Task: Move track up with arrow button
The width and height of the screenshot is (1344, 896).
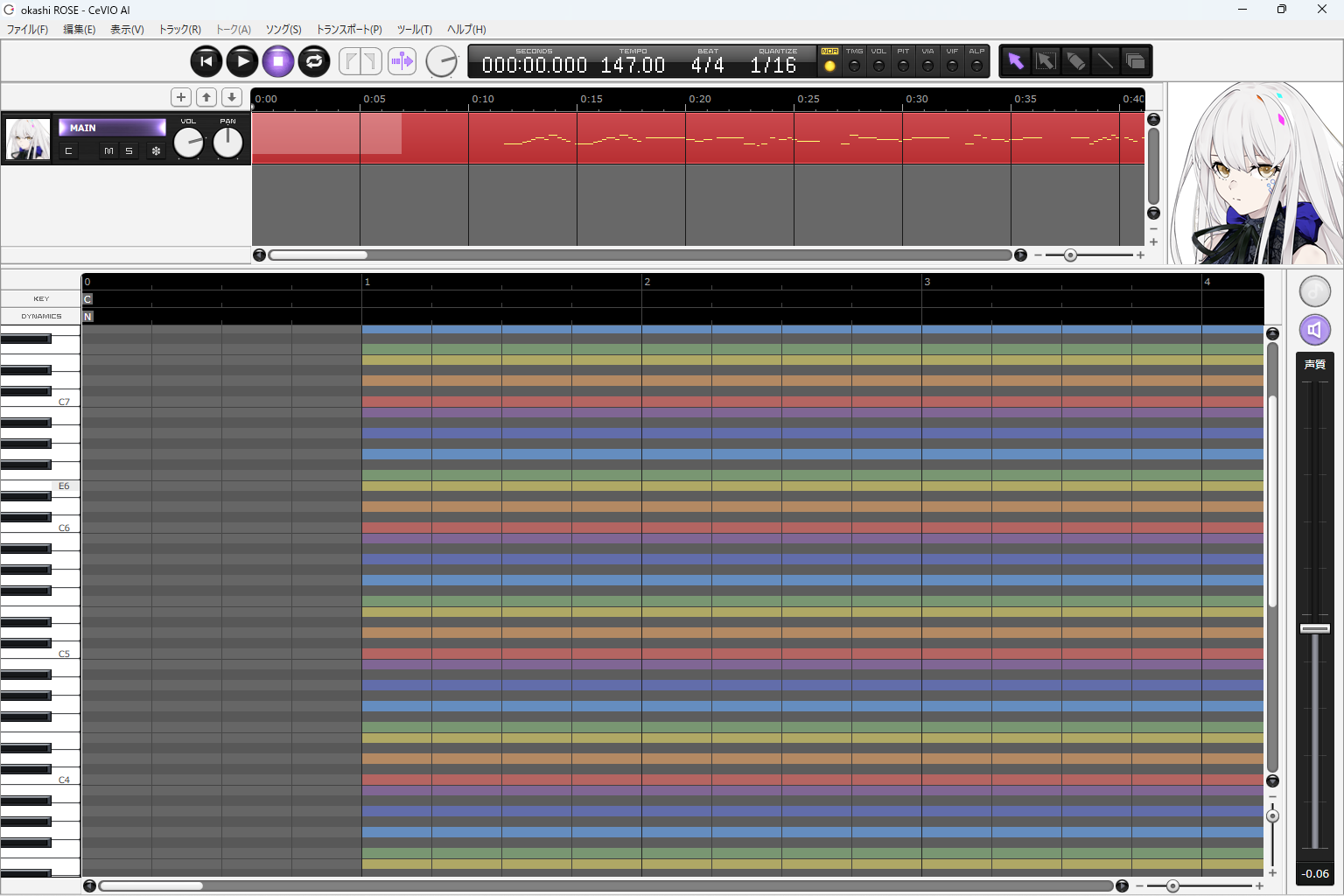Action: tap(206, 97)
